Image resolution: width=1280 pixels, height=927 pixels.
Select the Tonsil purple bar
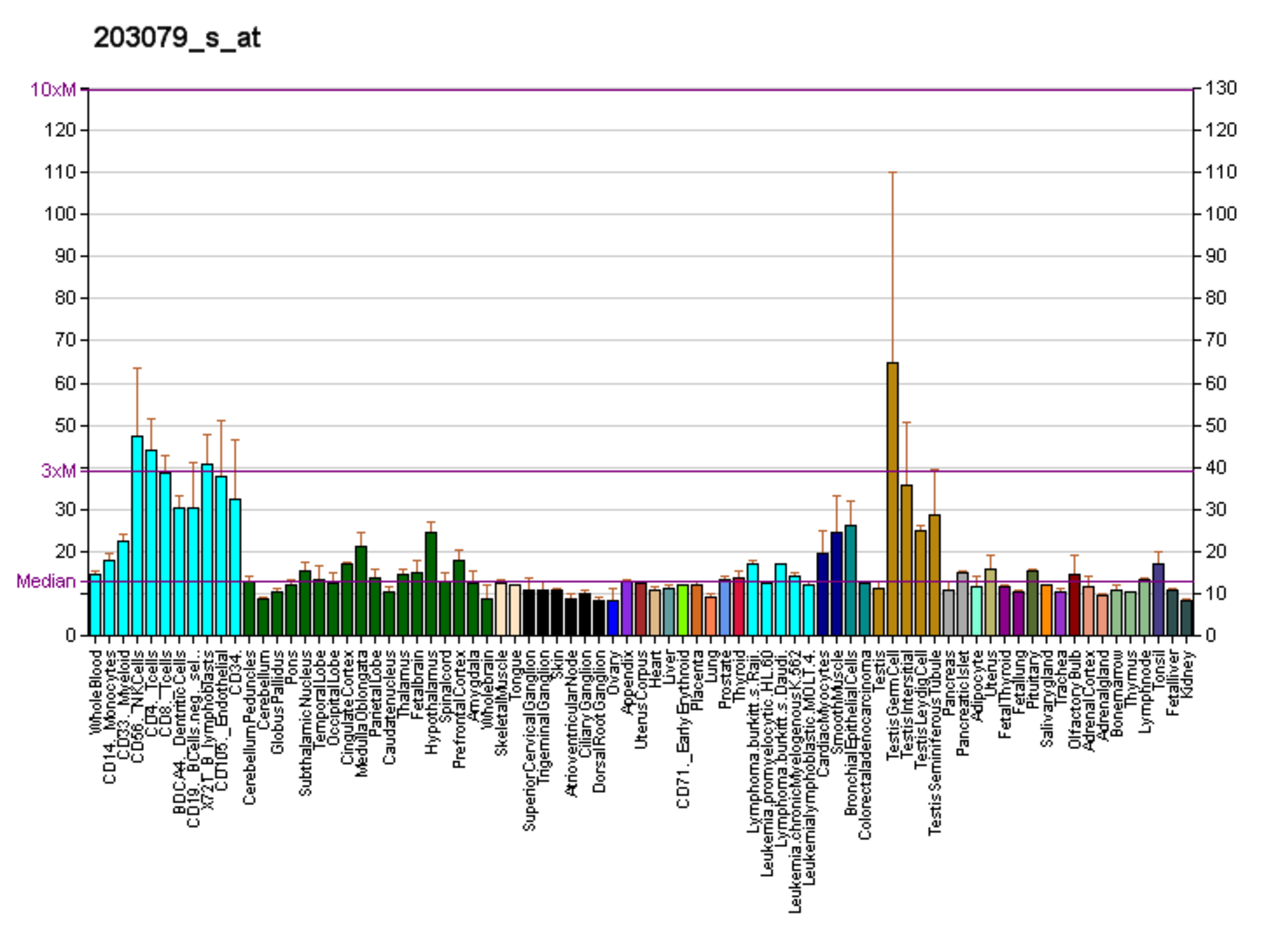[x=1158, y=599]
